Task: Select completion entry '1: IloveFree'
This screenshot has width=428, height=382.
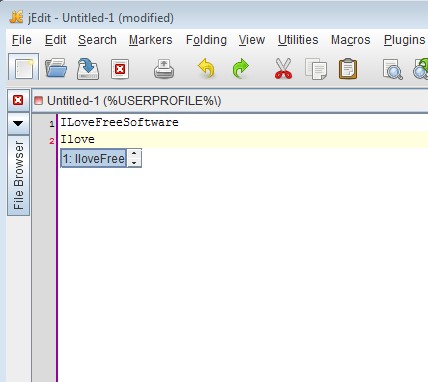Action: pos(93,158)
